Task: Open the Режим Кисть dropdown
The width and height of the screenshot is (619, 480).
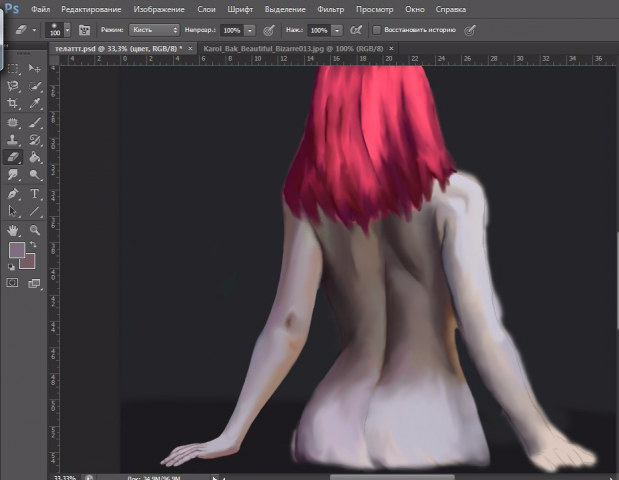Action: pyautogui.click(x=154, y=30)
